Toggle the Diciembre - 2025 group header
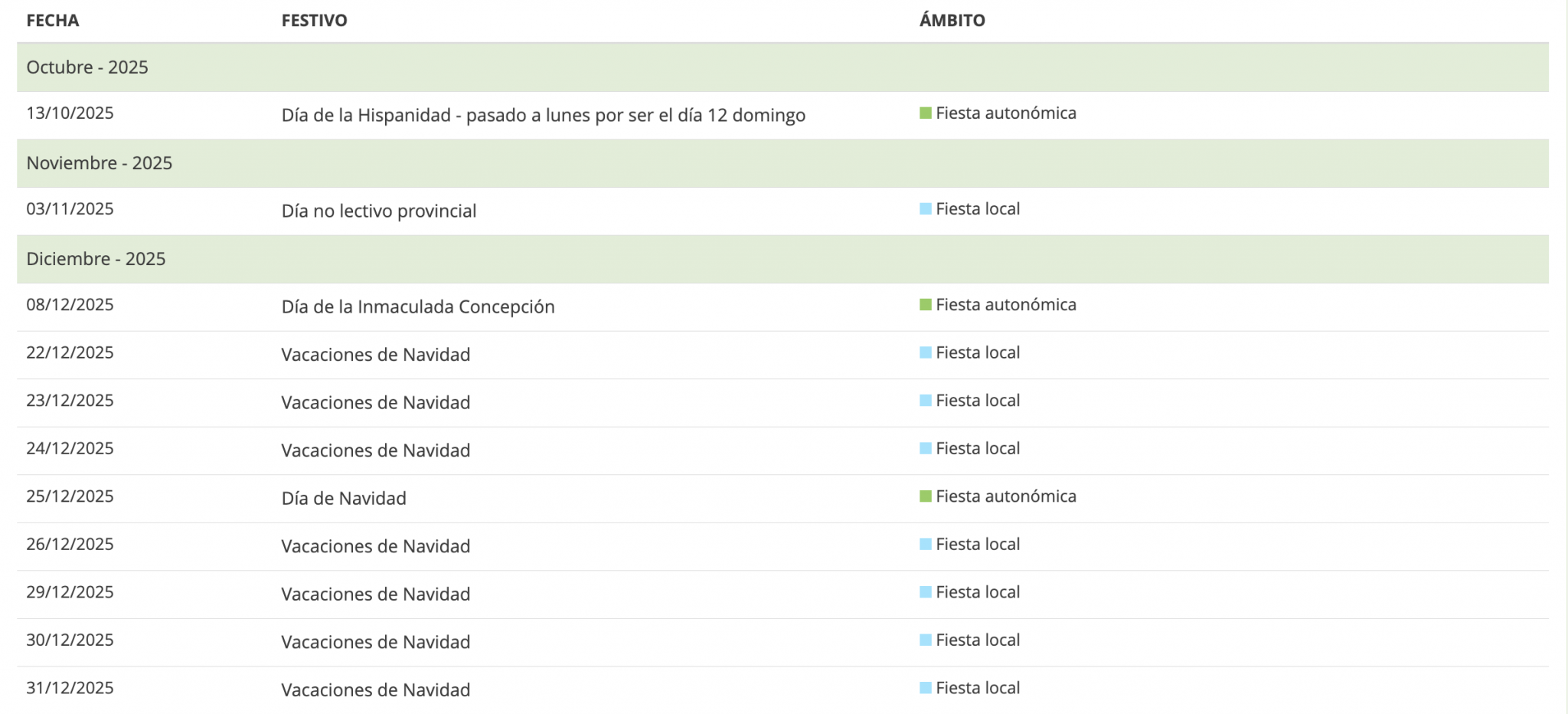Viewport: 1568px width, 714px height. [x=96, y=259]
